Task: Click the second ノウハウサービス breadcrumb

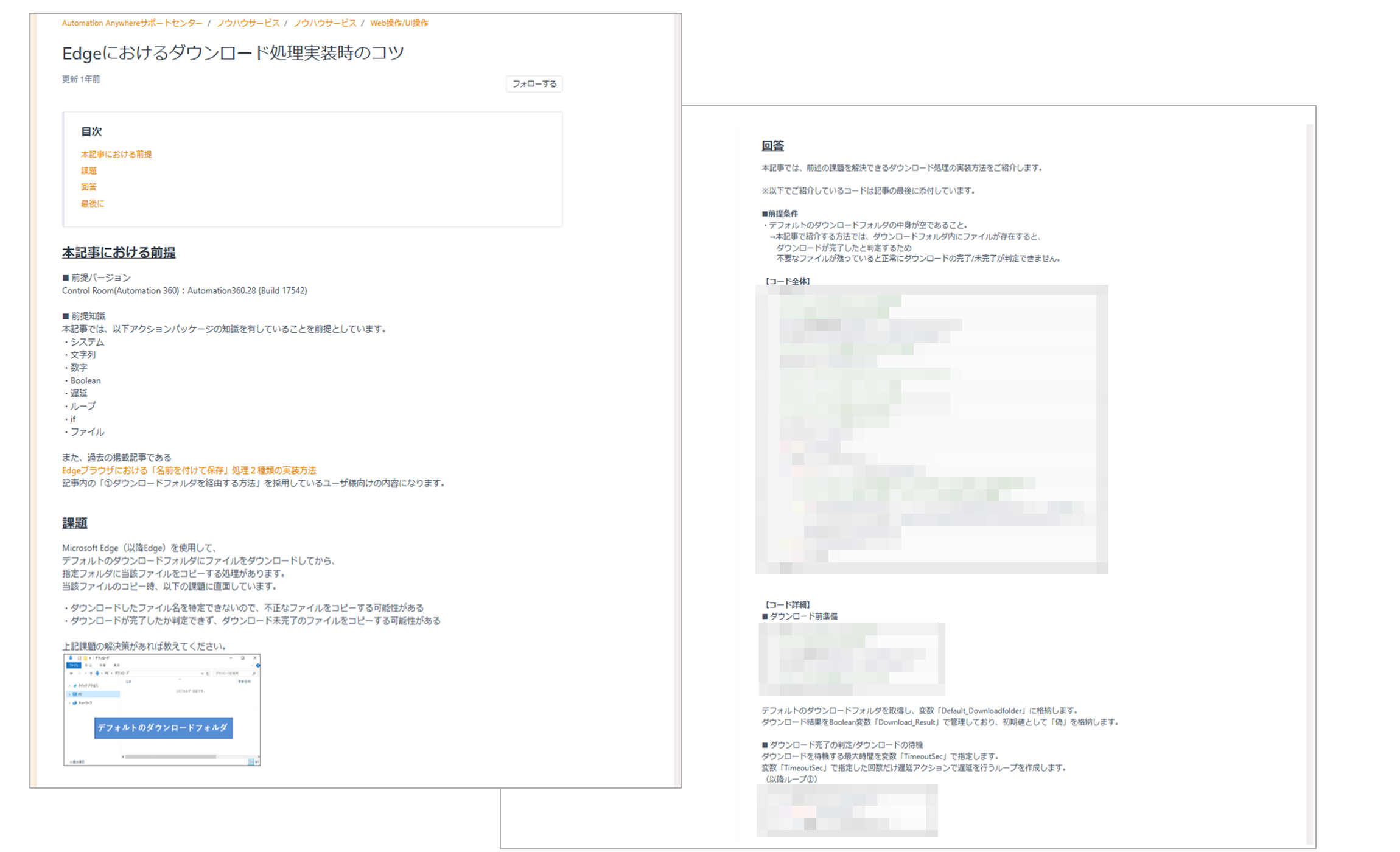Action: 324,23
